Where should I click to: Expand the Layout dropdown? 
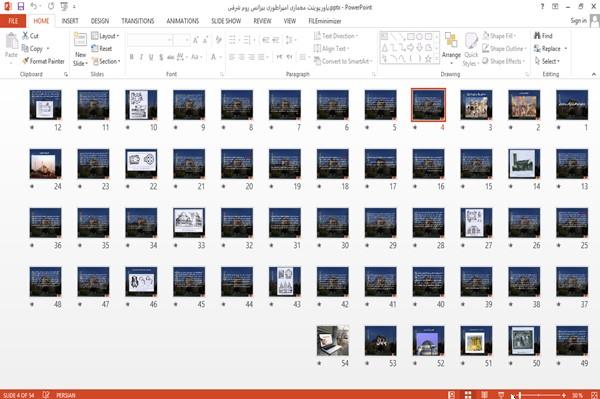coord(105,36)
